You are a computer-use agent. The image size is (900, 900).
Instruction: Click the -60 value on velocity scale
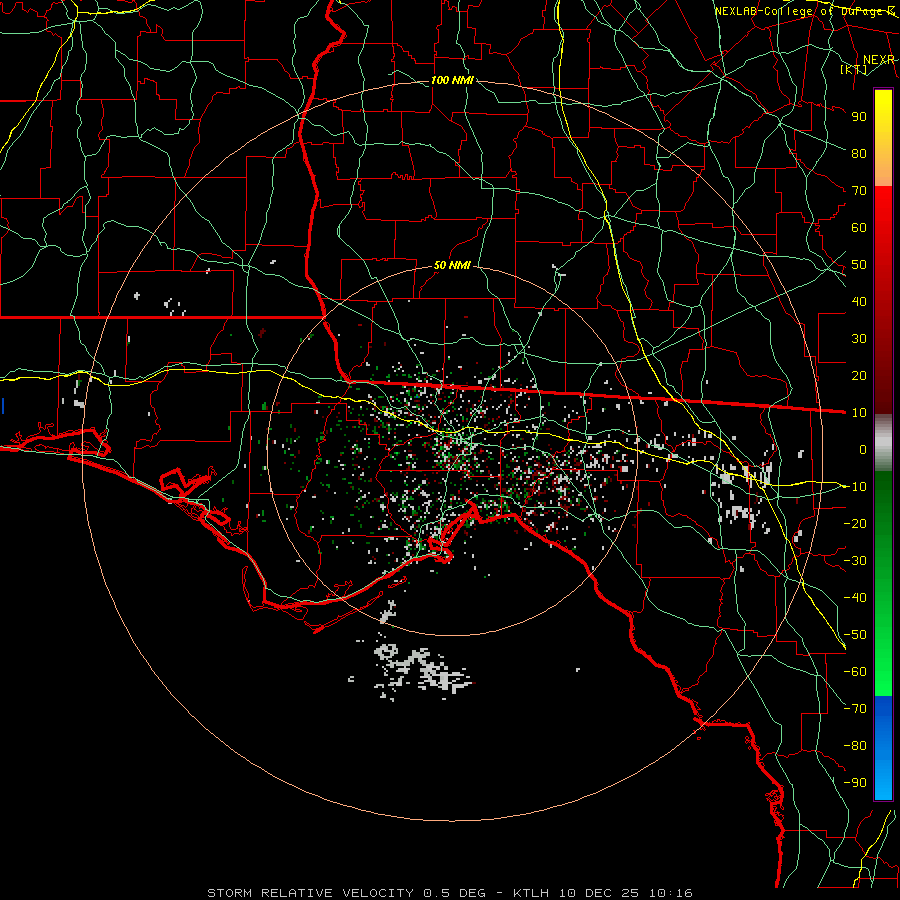pyautogui.click(x=855, y=672)
